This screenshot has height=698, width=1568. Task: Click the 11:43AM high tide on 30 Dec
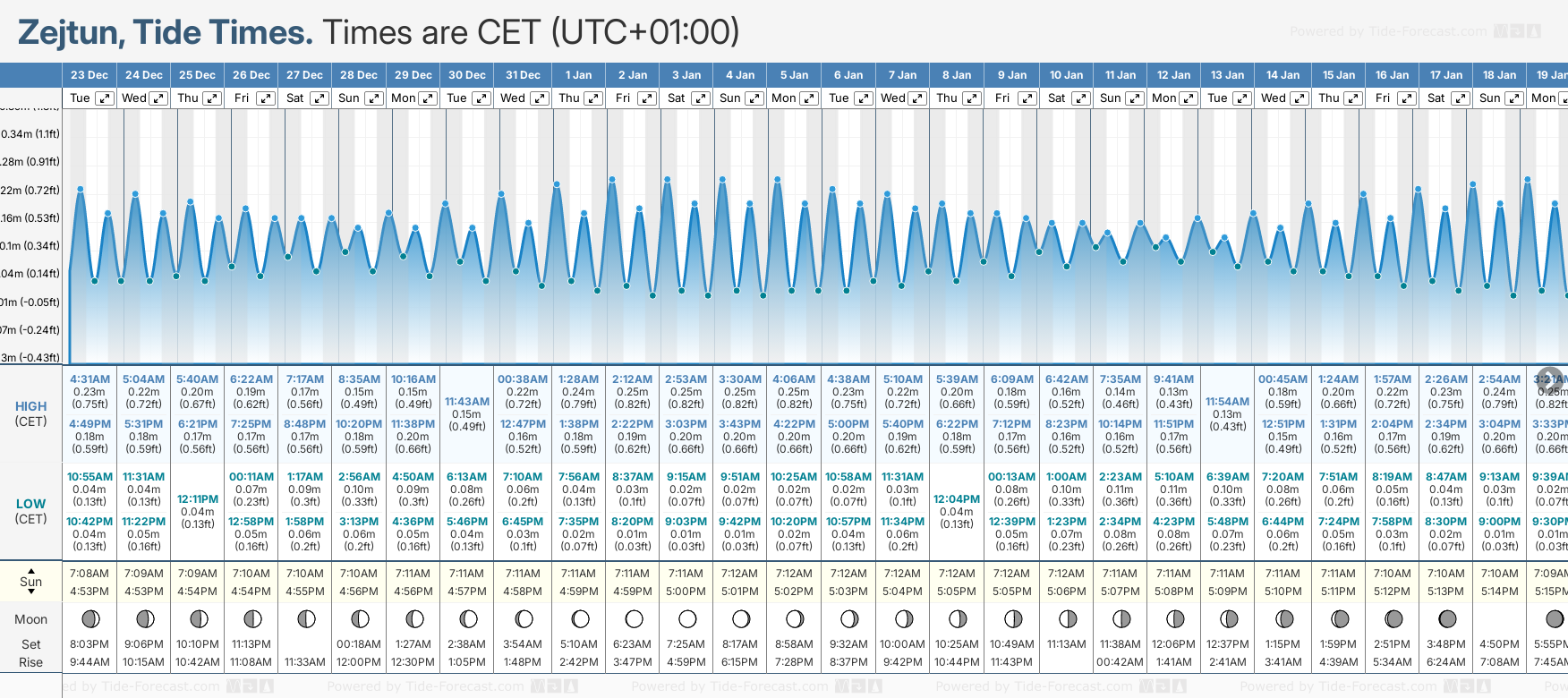pyautogui.click(x=467, y=402)
